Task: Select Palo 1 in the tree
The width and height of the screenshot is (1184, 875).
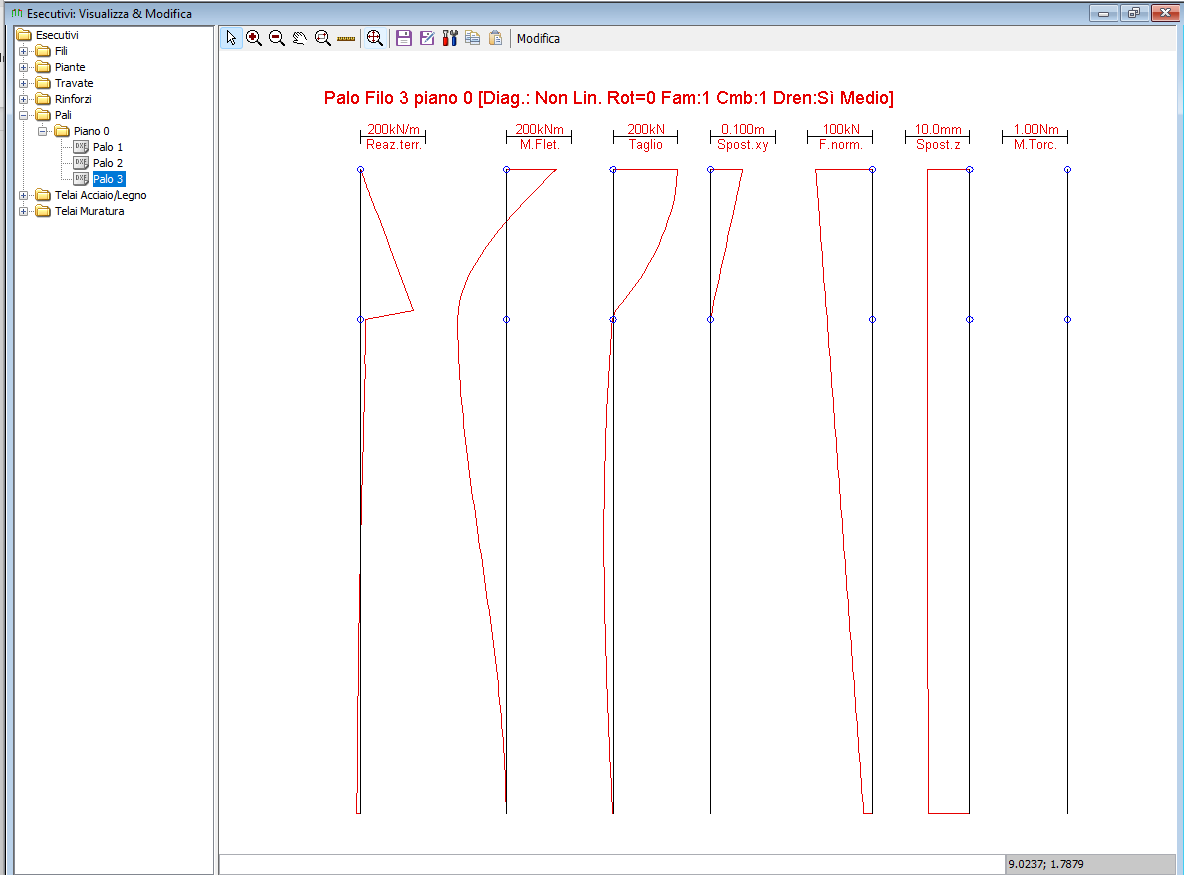Action: click(107, 147)
